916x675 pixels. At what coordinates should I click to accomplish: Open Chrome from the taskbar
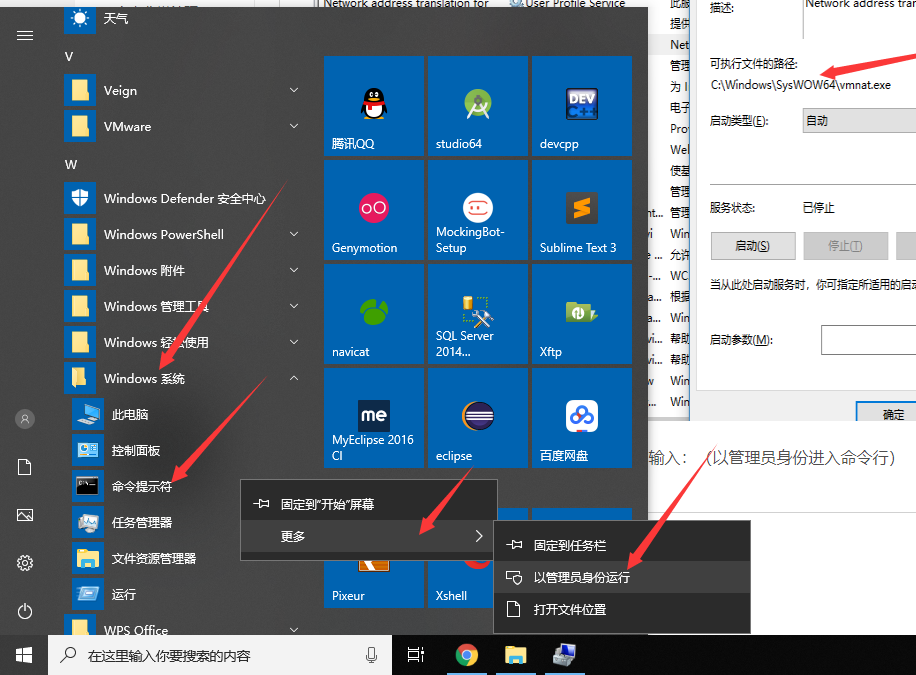(467, 655)
